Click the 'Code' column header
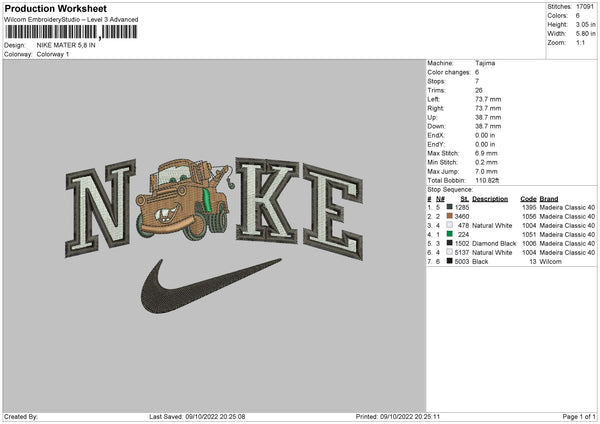Image resolution: width=600 pixels, height=424 pixels. tap(528, 199)
